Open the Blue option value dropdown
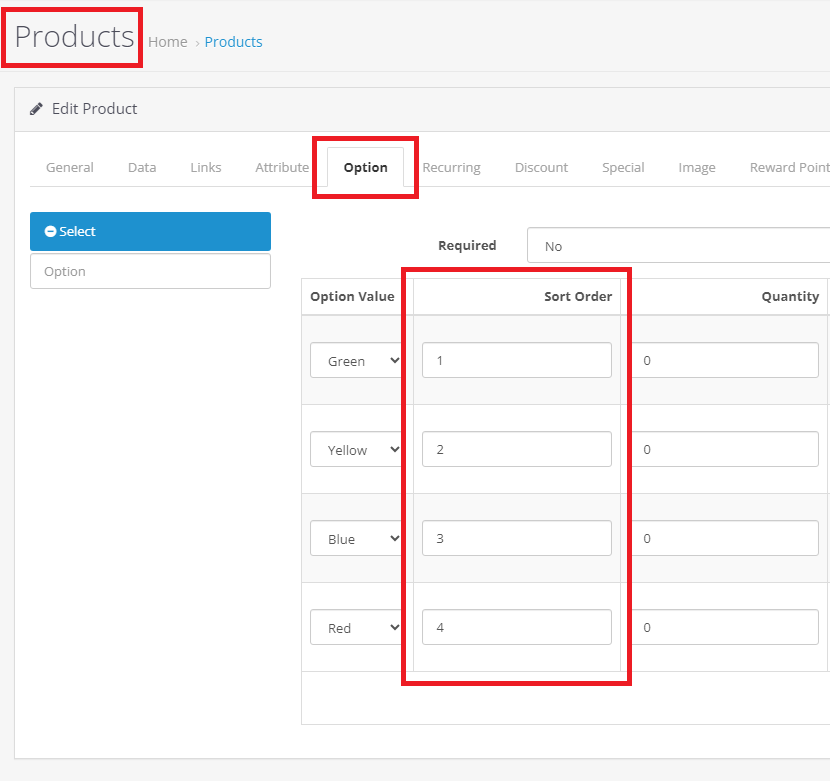 coord(357,538)
